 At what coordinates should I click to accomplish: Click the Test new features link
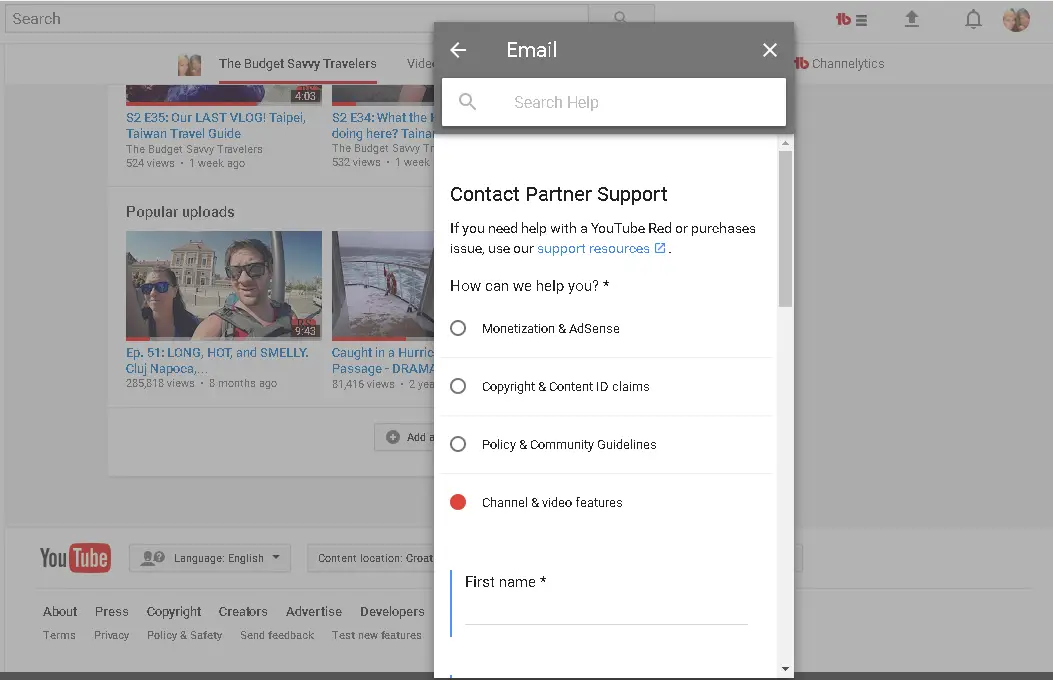tap(377, 635)
